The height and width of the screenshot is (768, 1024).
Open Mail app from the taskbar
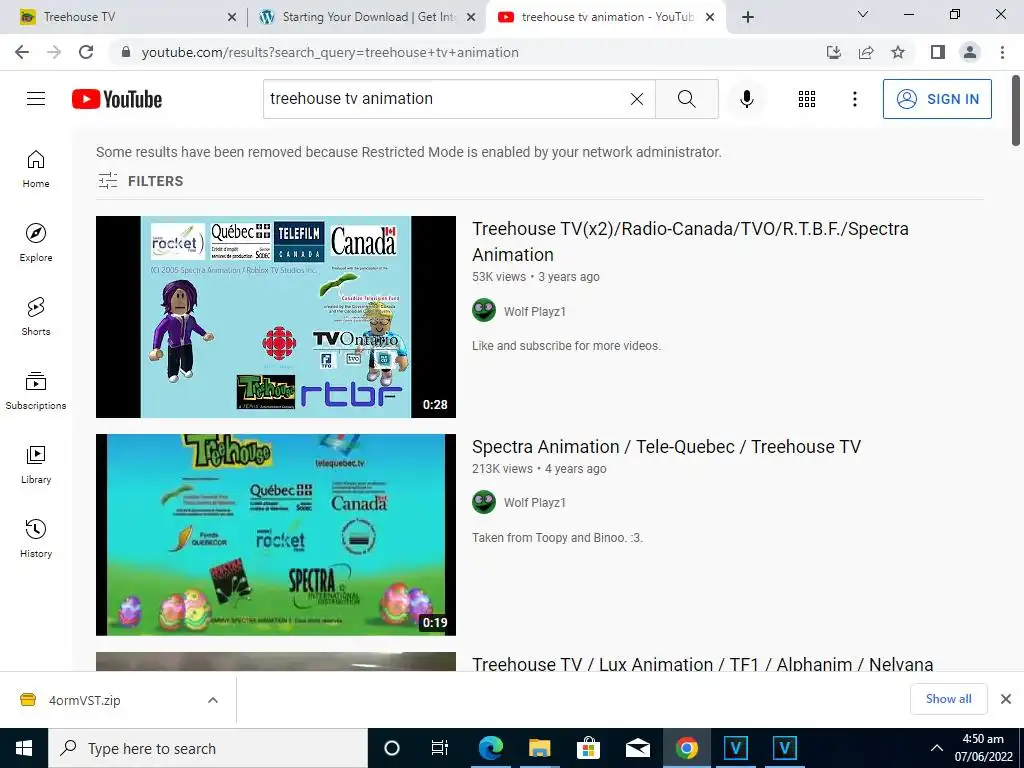tap(637, 748)
